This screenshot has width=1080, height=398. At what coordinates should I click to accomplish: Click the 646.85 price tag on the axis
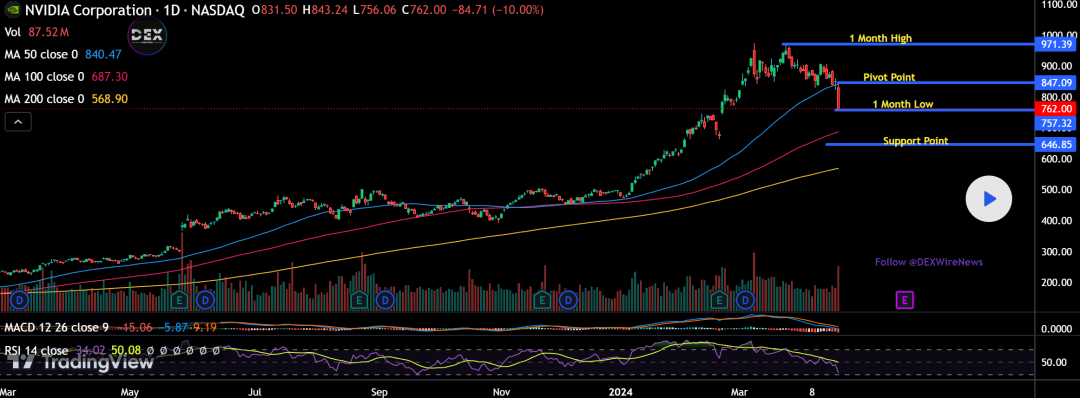pyautogui.click(x=1057, y=144)
